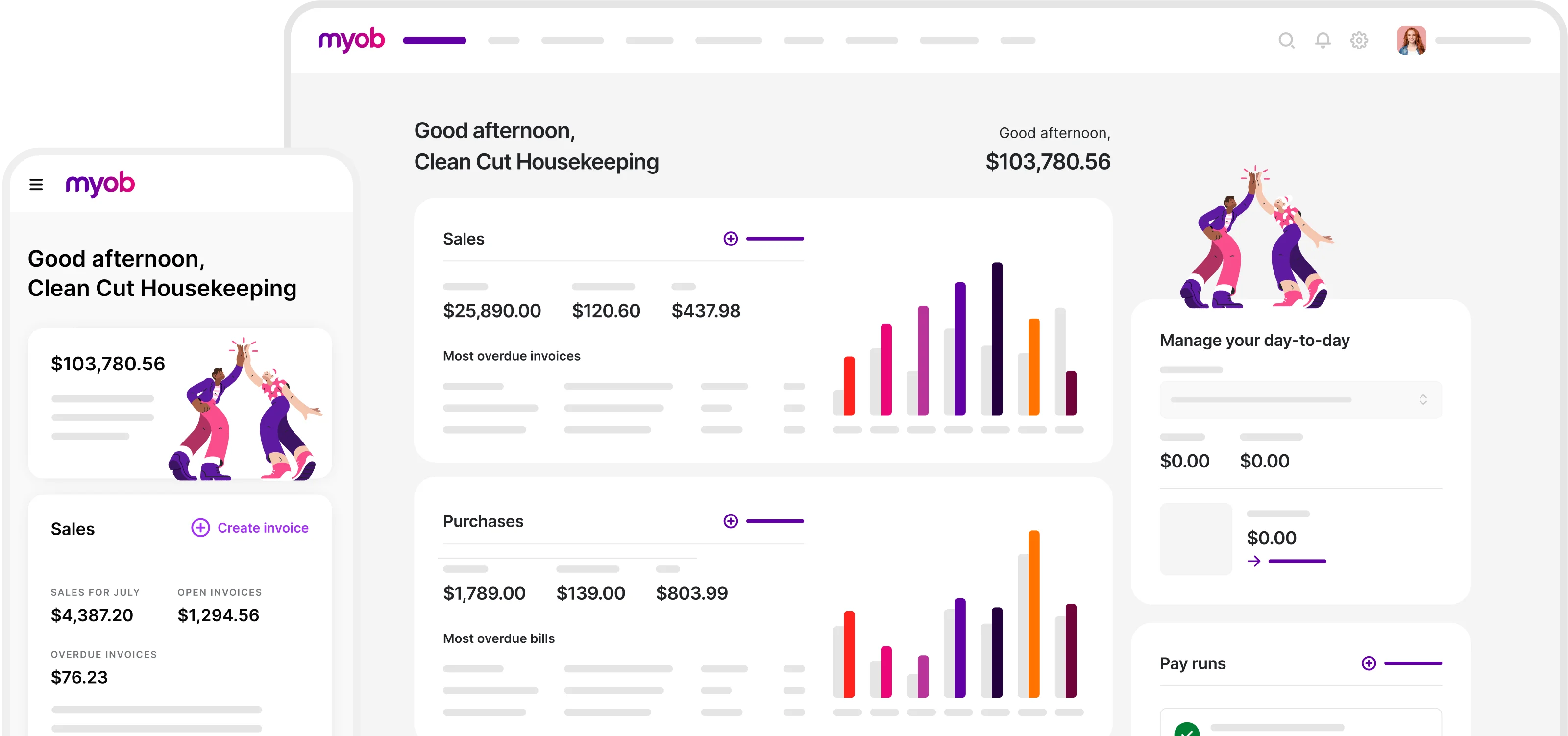Click the plus icon in Pay runs card
The height and width of the screenshot is (736, 1568).
pyautogui.click(x=1369, y=663)
